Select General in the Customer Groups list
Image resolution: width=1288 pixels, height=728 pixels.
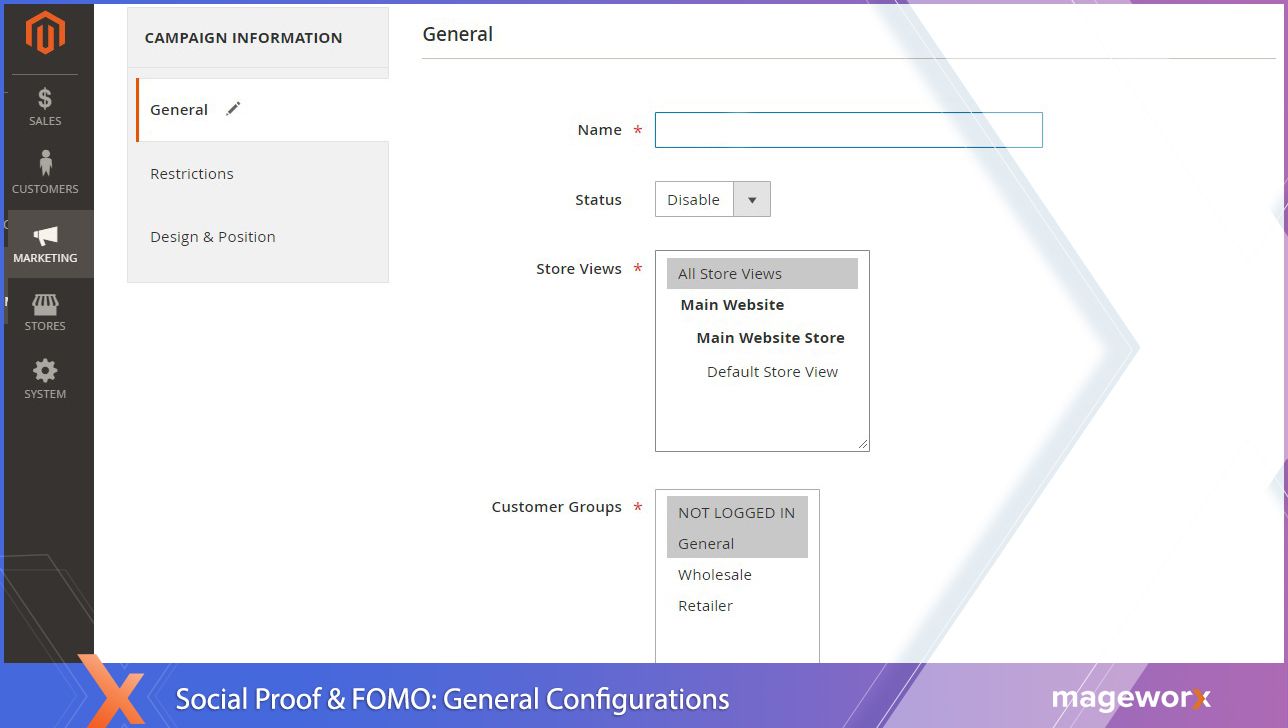coord(706,544)
